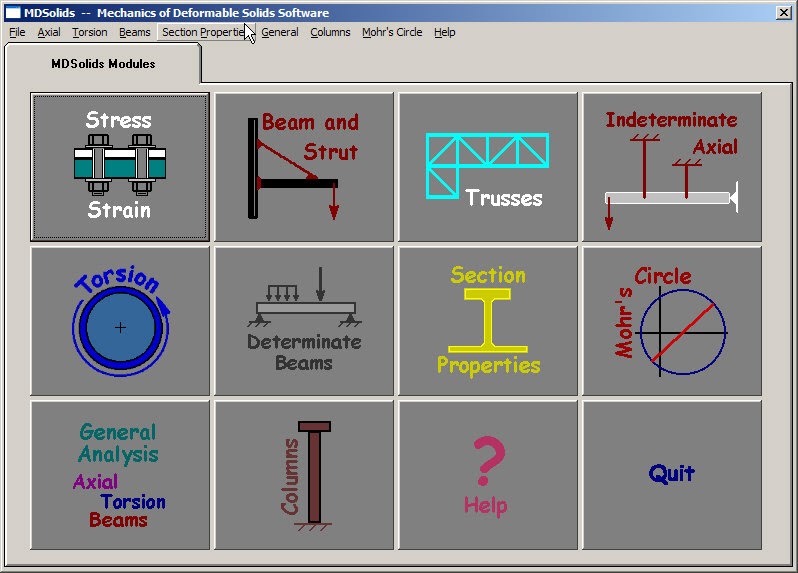Open the Torsion menu in menu bar

(x=90, y=32)
